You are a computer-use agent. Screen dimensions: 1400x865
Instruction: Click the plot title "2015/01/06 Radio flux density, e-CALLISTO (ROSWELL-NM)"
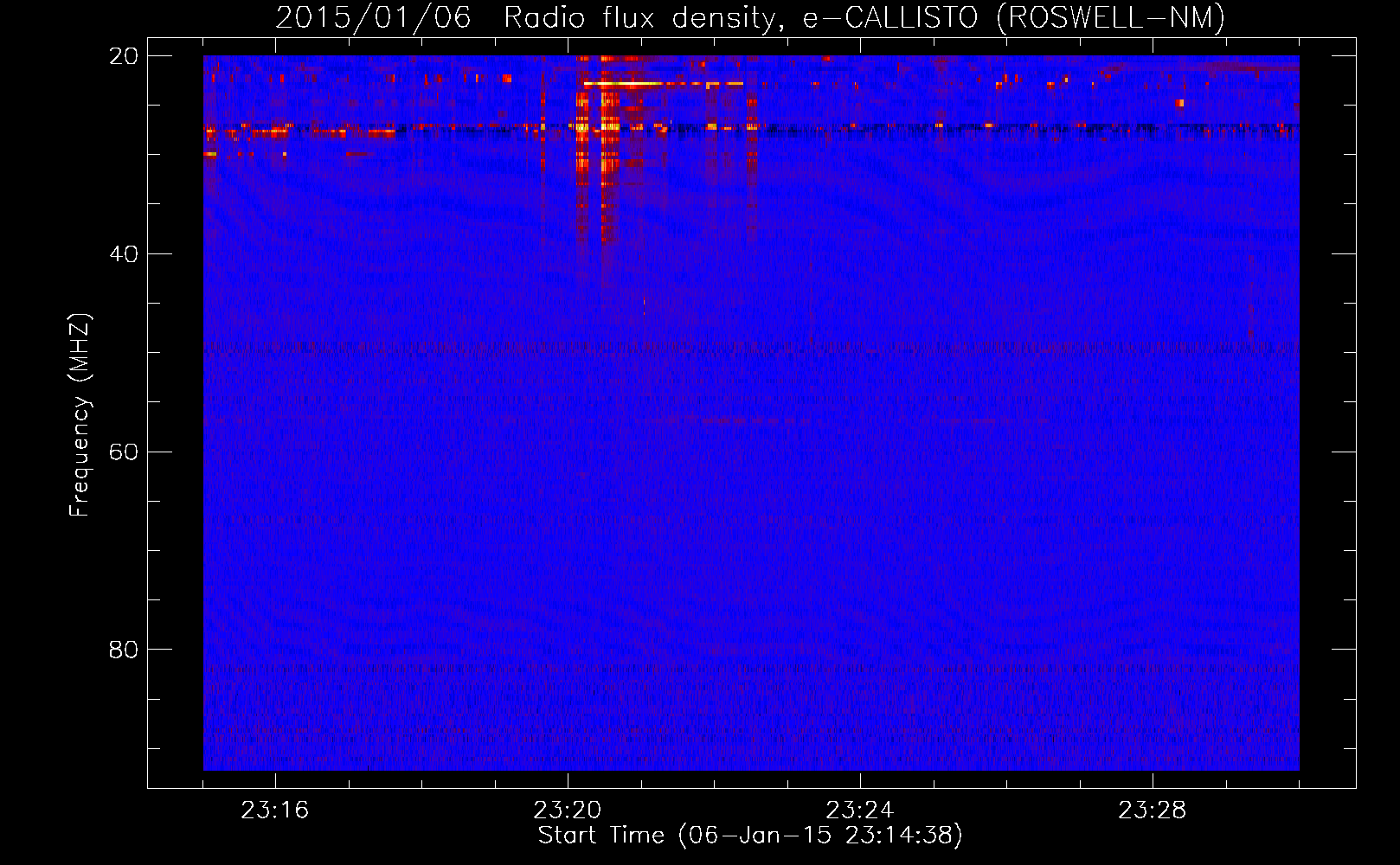click(x=750, y=17)
